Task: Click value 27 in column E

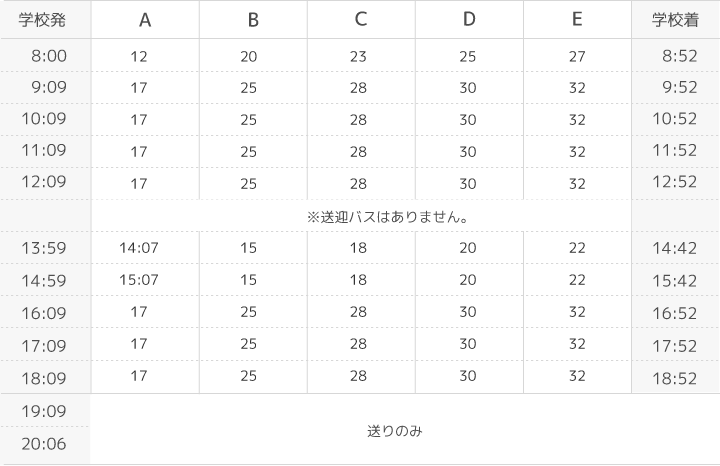Action: [577, 56]
